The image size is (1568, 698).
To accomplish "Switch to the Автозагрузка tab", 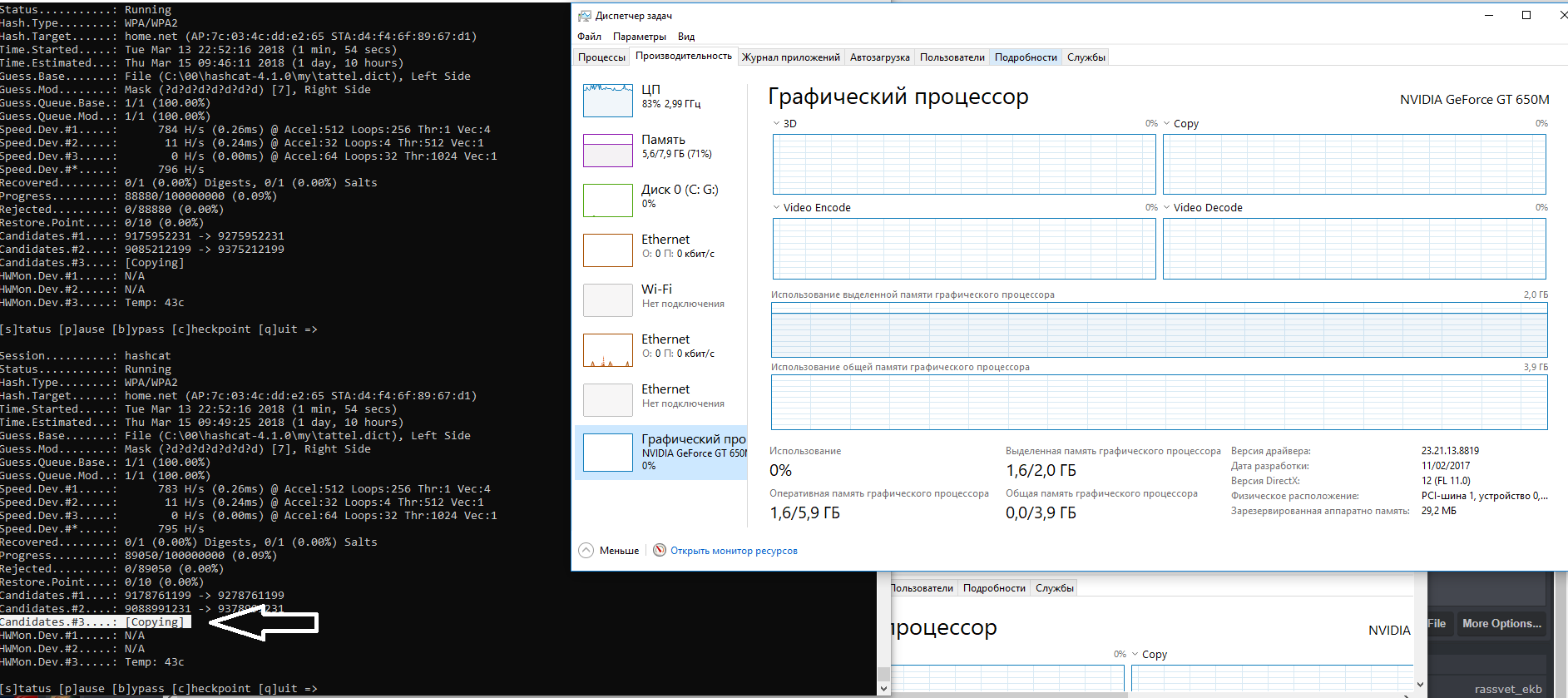I will tap(879, 57).
